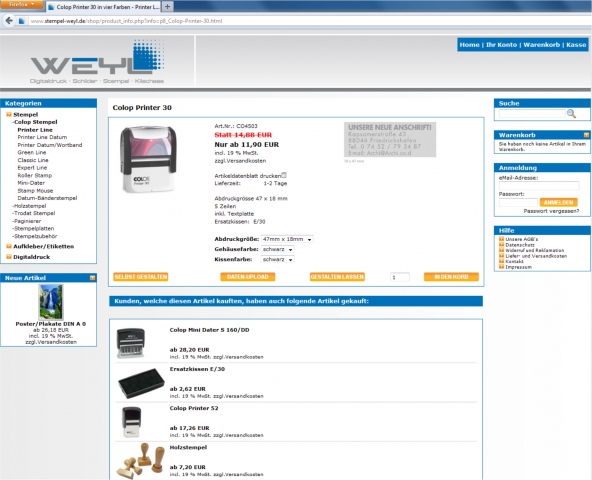This screenshot has height=480, width=592.
Task: Select Expert Line category
Action: tap(32, 168)
